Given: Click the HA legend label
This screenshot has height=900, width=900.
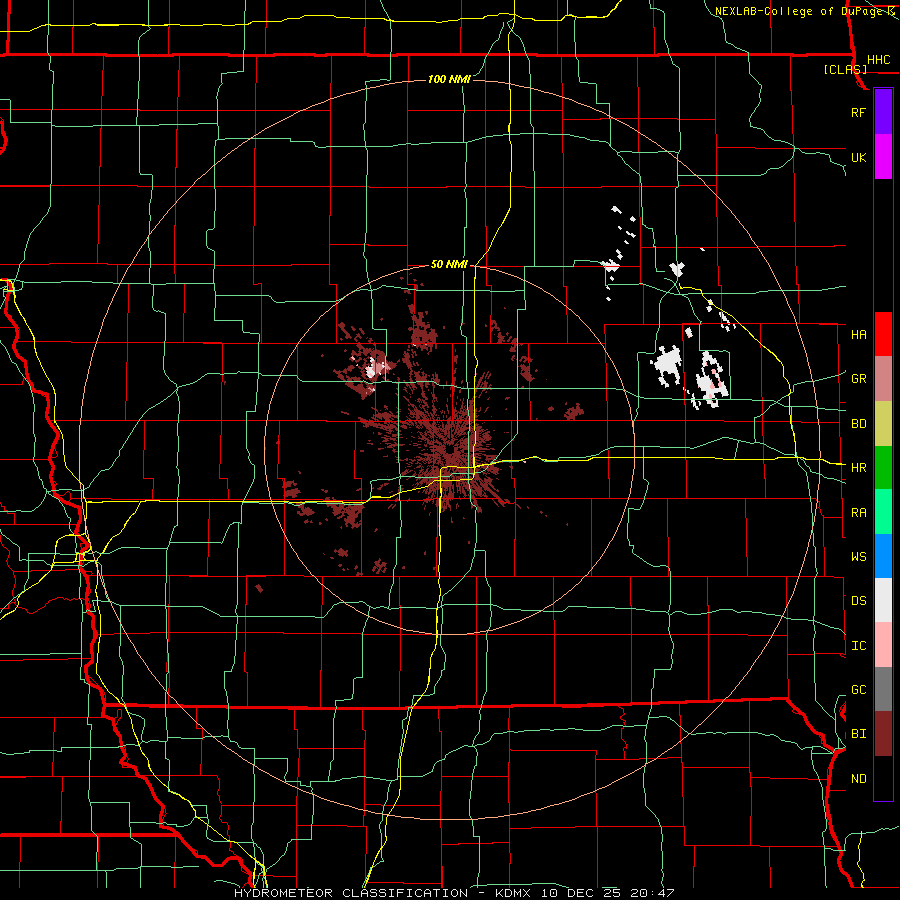Looking at the screenshot, I should [x=858, y=335].
